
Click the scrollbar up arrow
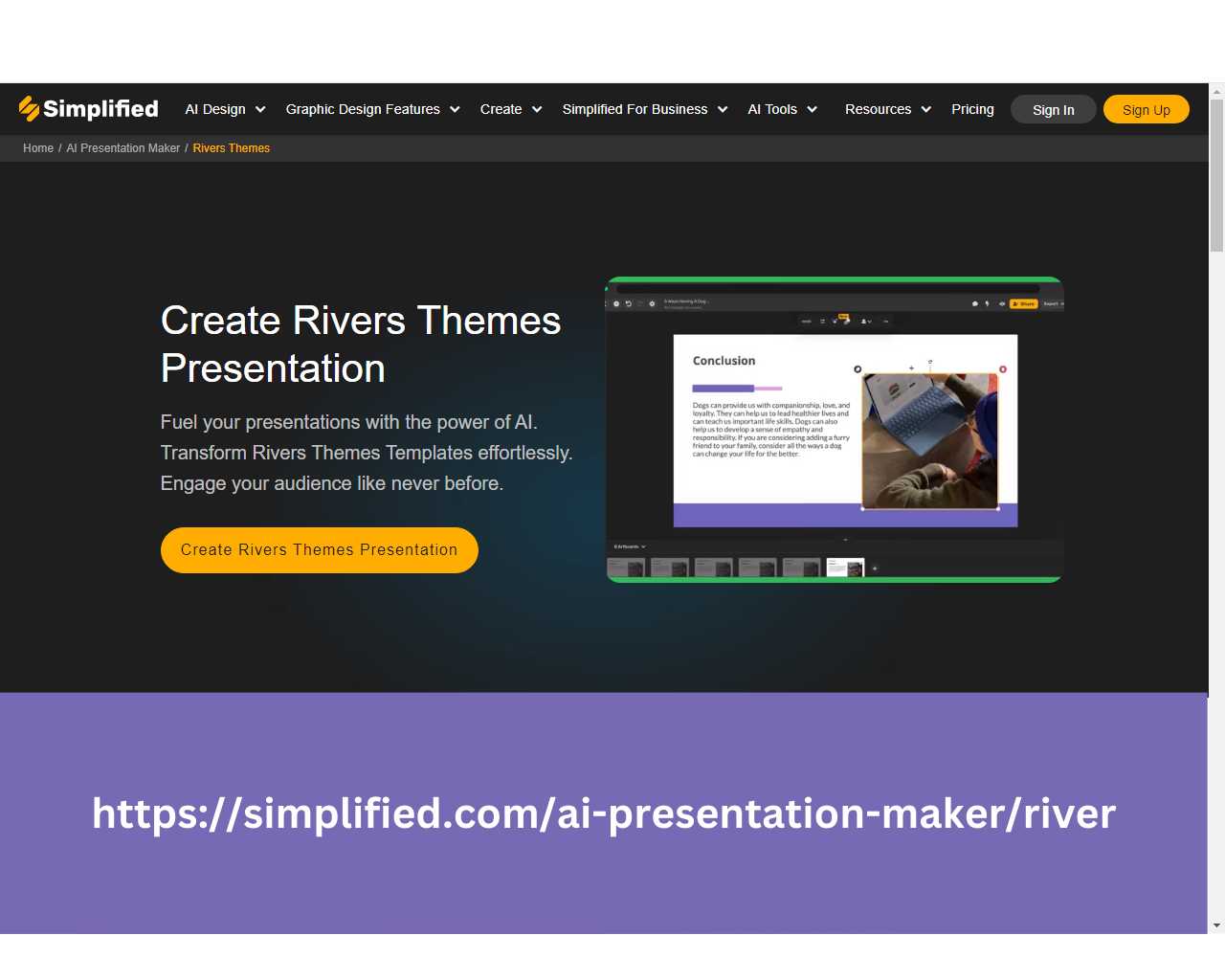tap(1216, 92)
